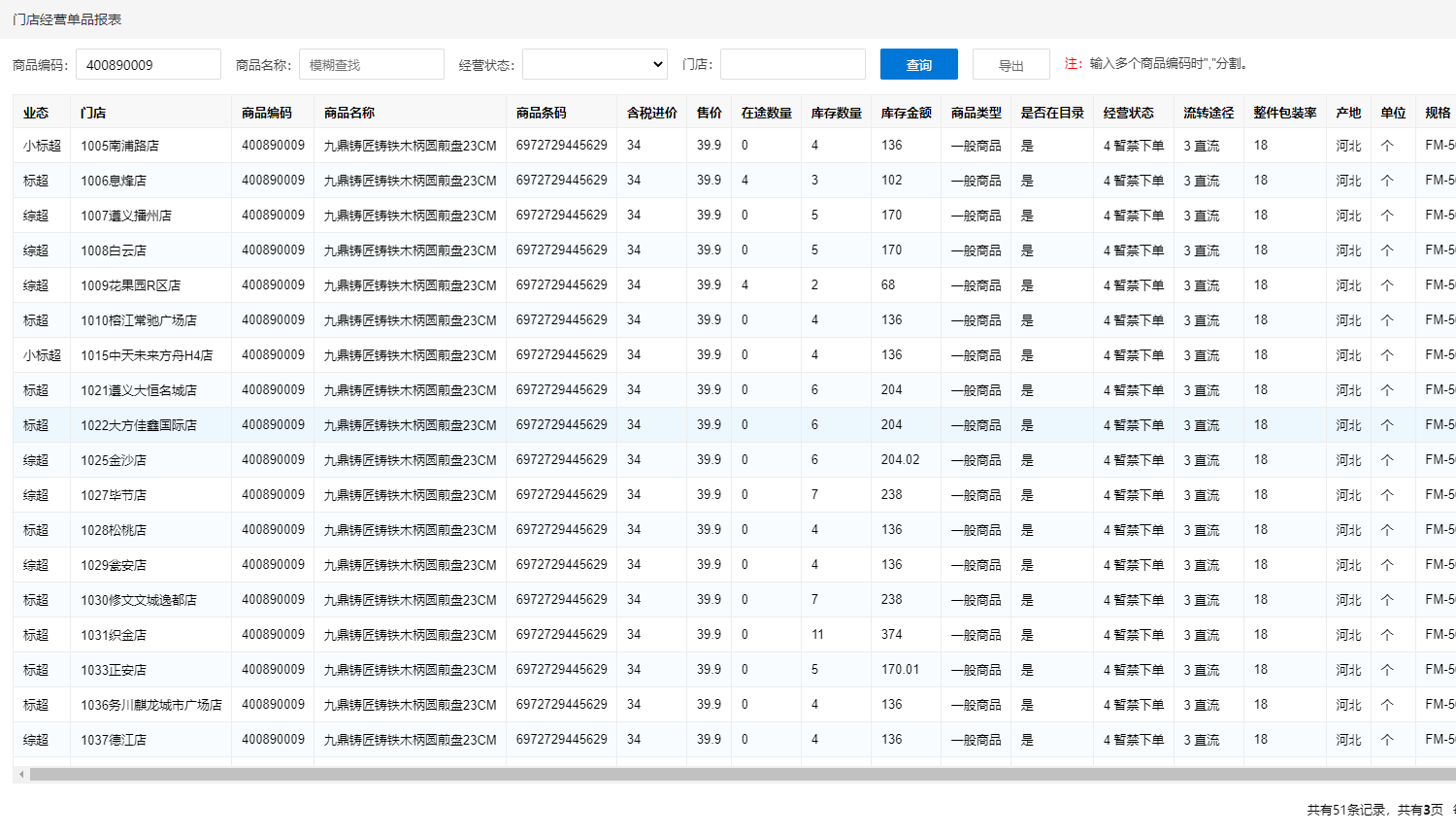Screen dimensions: 1456x833
Task: Click the 业态 column header
Action: [x=36, y=113]
